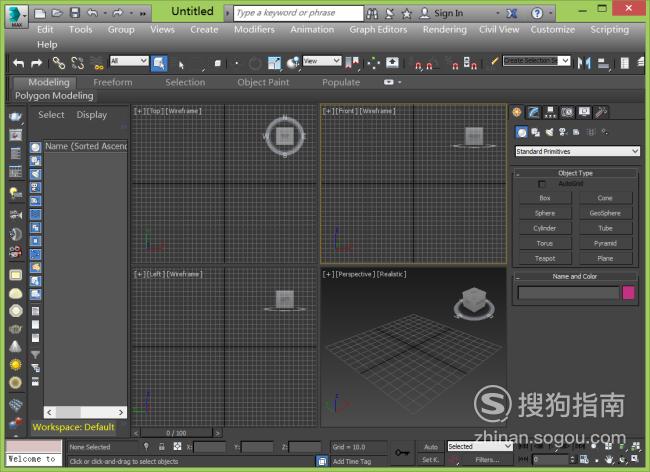Toggle the AutoGrid checkbox
This screenshot has height=472, width=650.
pyautogui.click(x=541, y=184)
